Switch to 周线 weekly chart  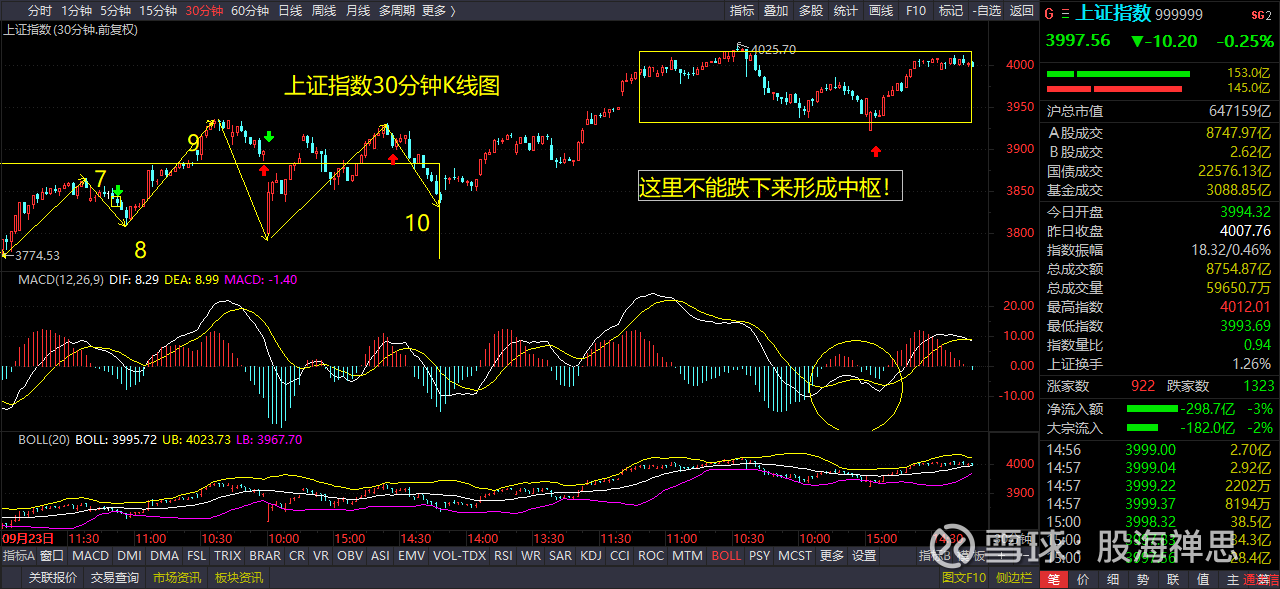coord(324,11)
